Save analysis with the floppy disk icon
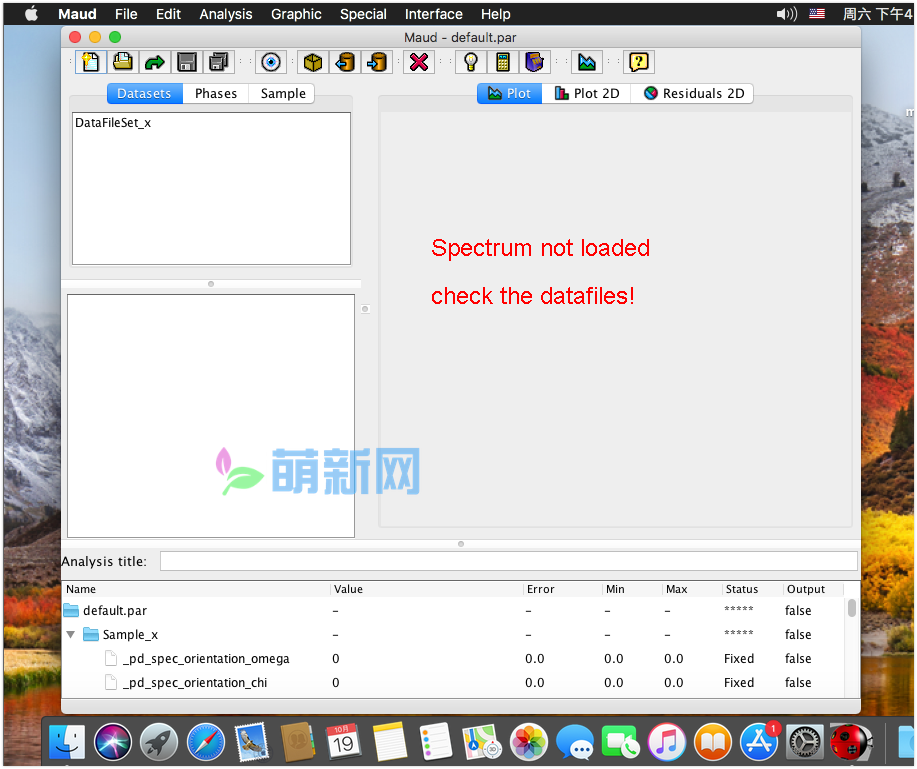The height and width of the screenshot is (769, 917). [187, 62]
